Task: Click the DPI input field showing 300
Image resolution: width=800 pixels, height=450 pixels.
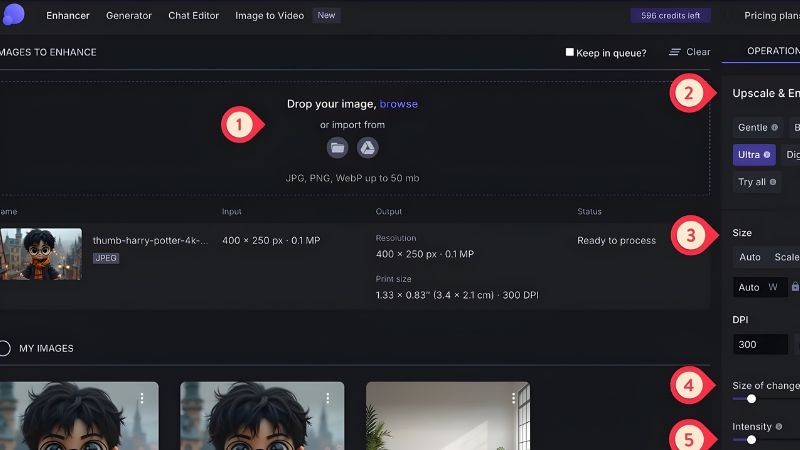Action: [759, 344]
